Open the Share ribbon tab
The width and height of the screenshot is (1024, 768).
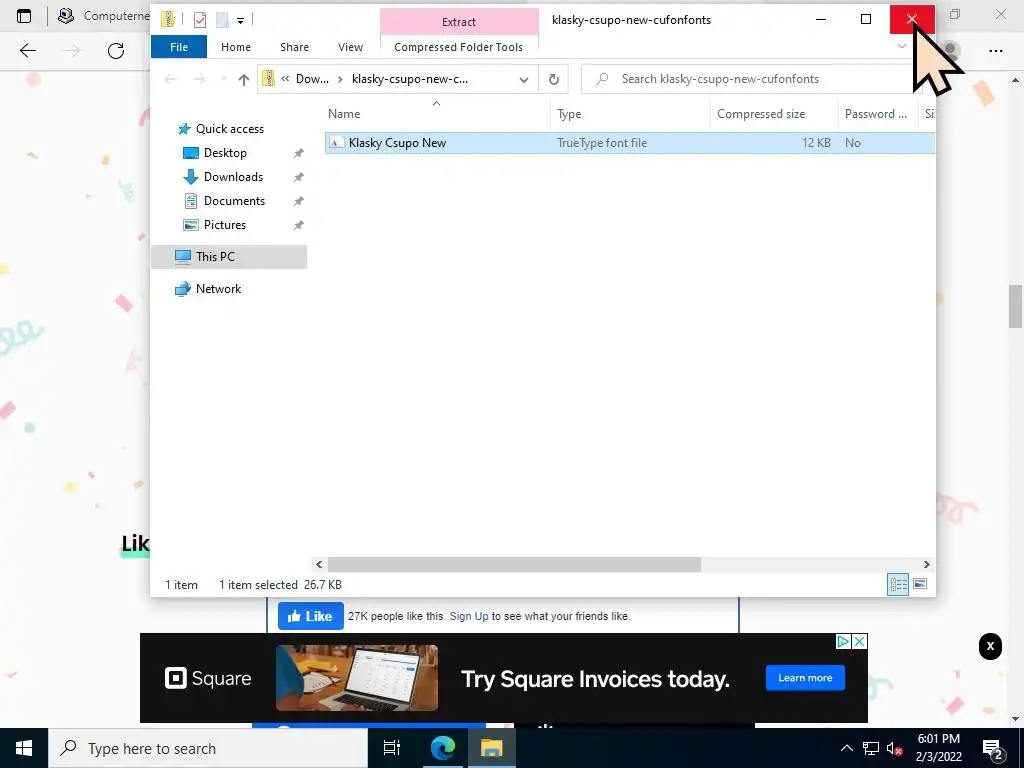coord(295,47)
